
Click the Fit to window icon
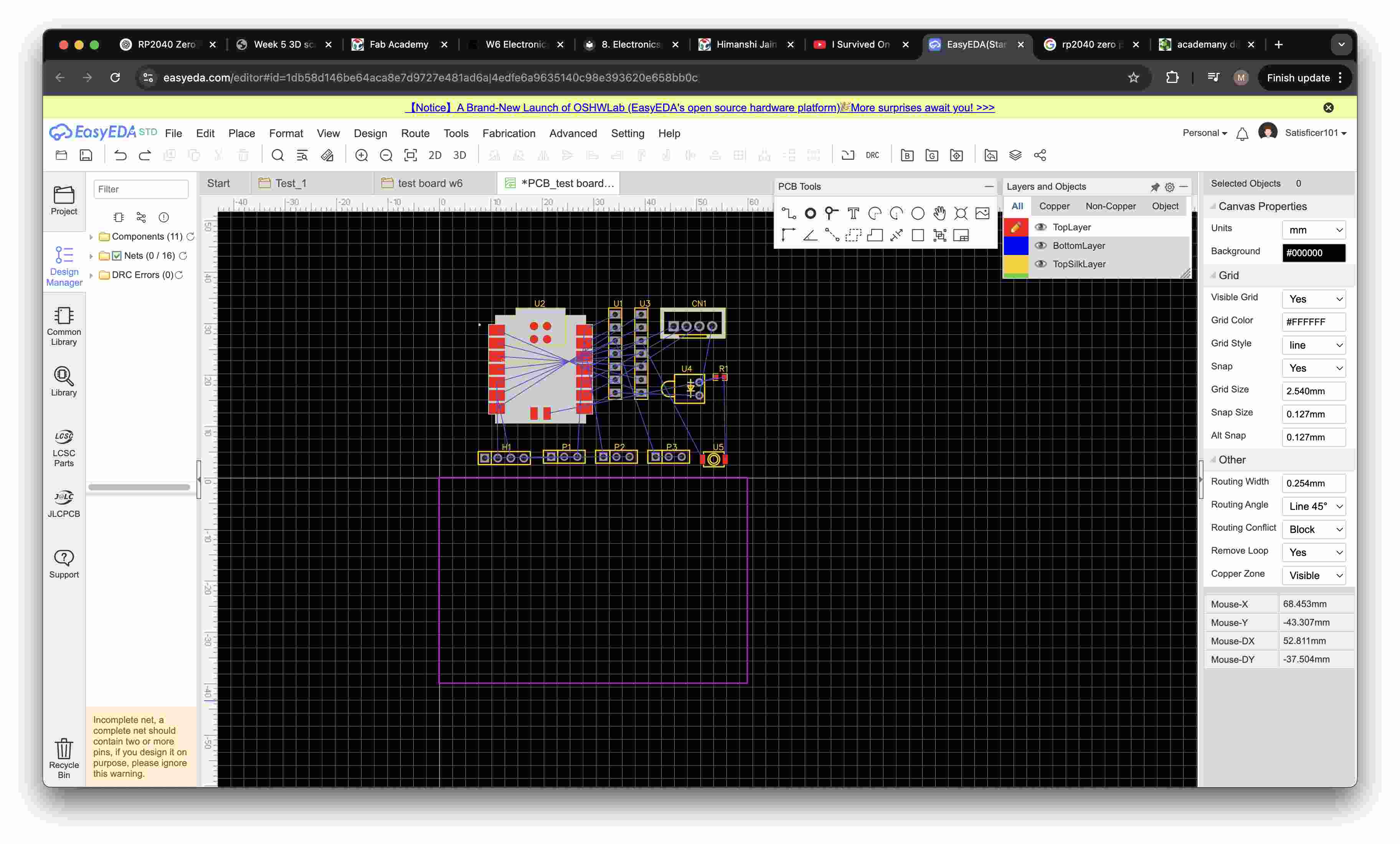[410, 155]
